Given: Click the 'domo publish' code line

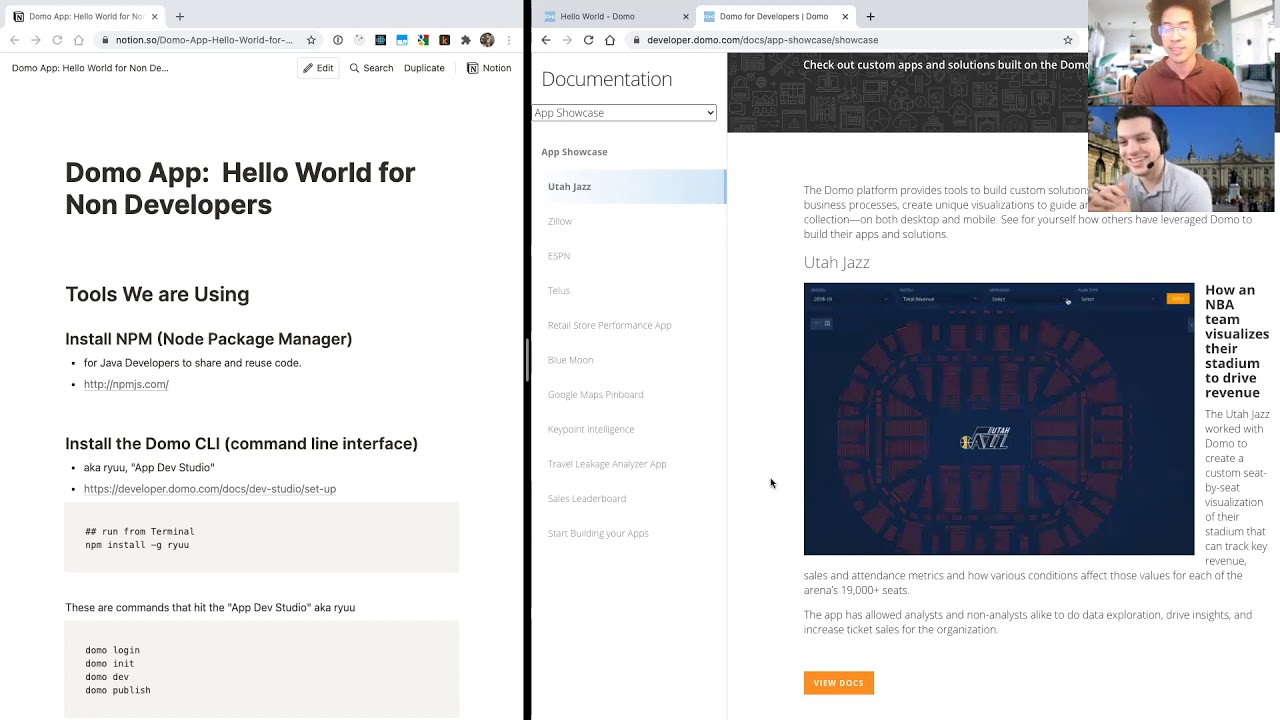Looking at the screenshot, I should pos(118,690).
